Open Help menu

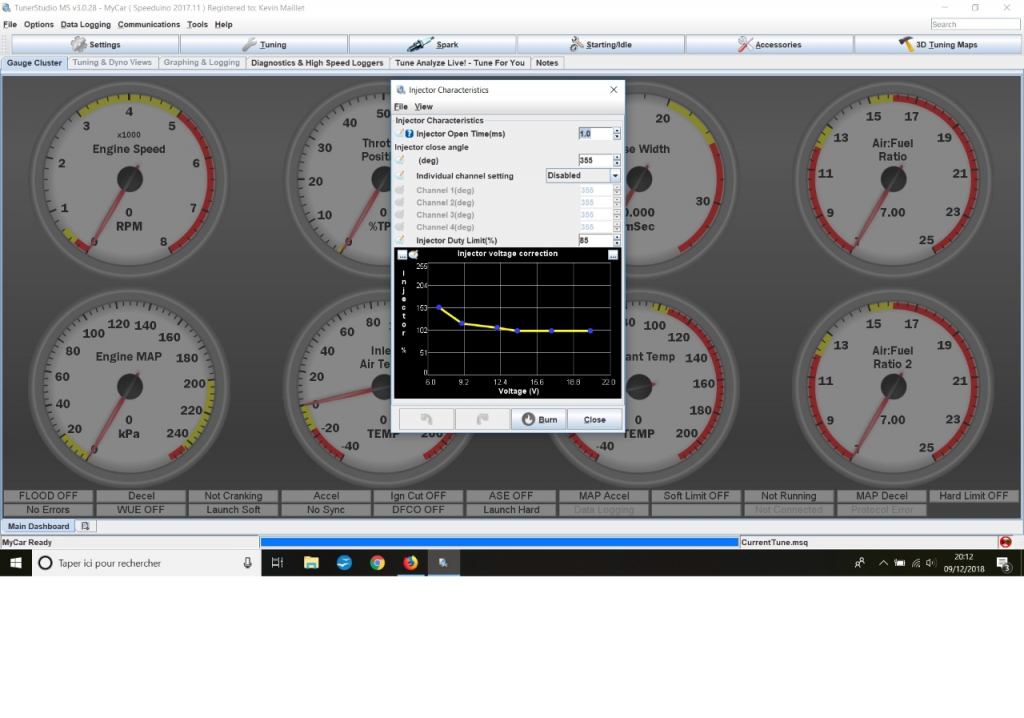coord(223,24)
